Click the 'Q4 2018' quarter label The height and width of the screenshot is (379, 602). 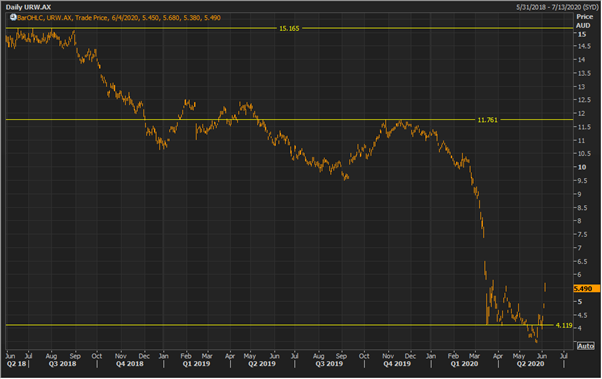tap(129, 364)
